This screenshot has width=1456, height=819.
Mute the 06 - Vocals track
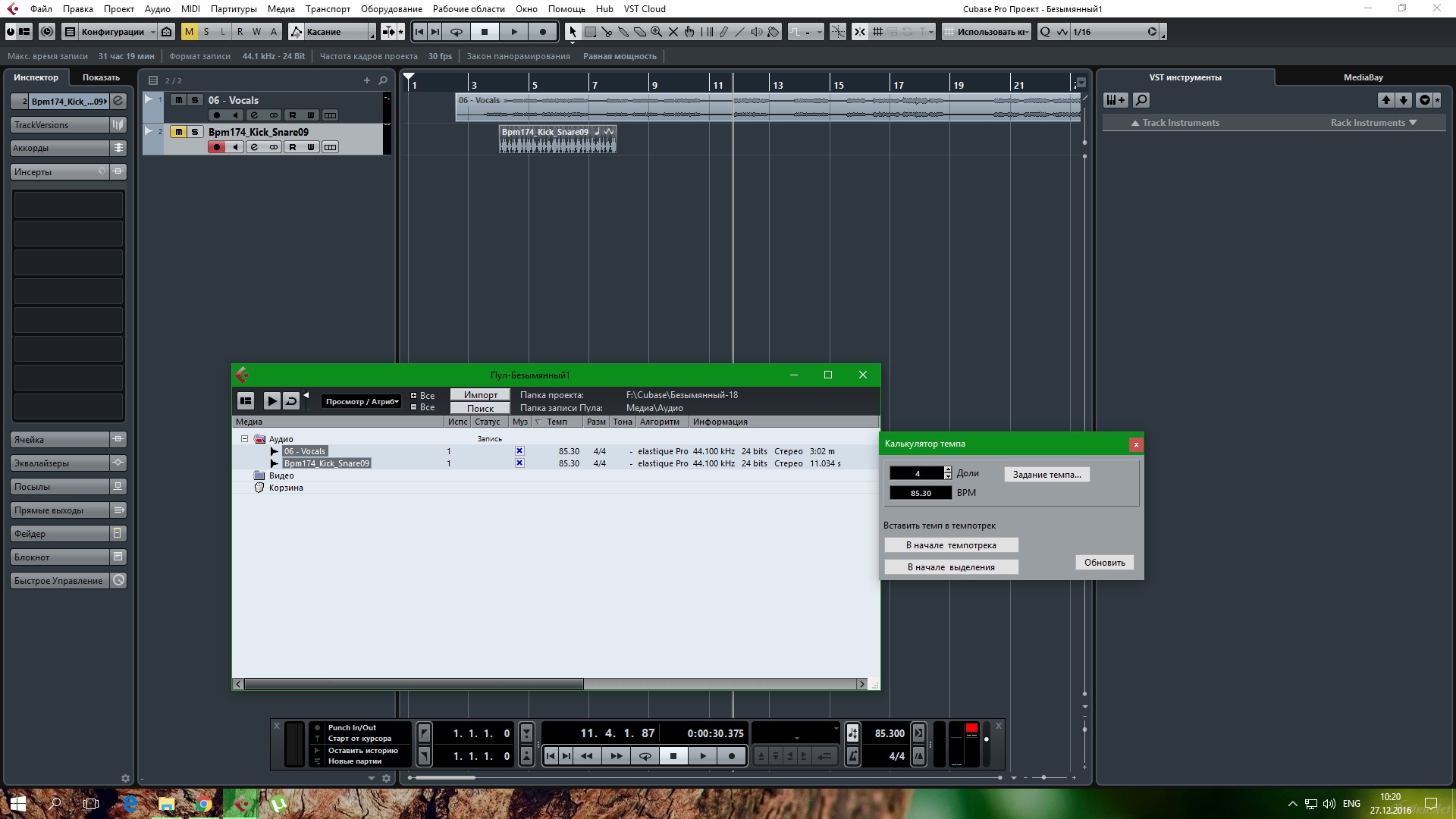coord(178,100)
